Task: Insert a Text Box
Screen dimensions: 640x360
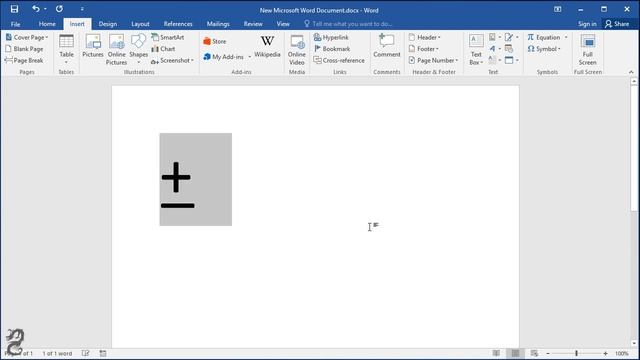Action: click(476, 49)
